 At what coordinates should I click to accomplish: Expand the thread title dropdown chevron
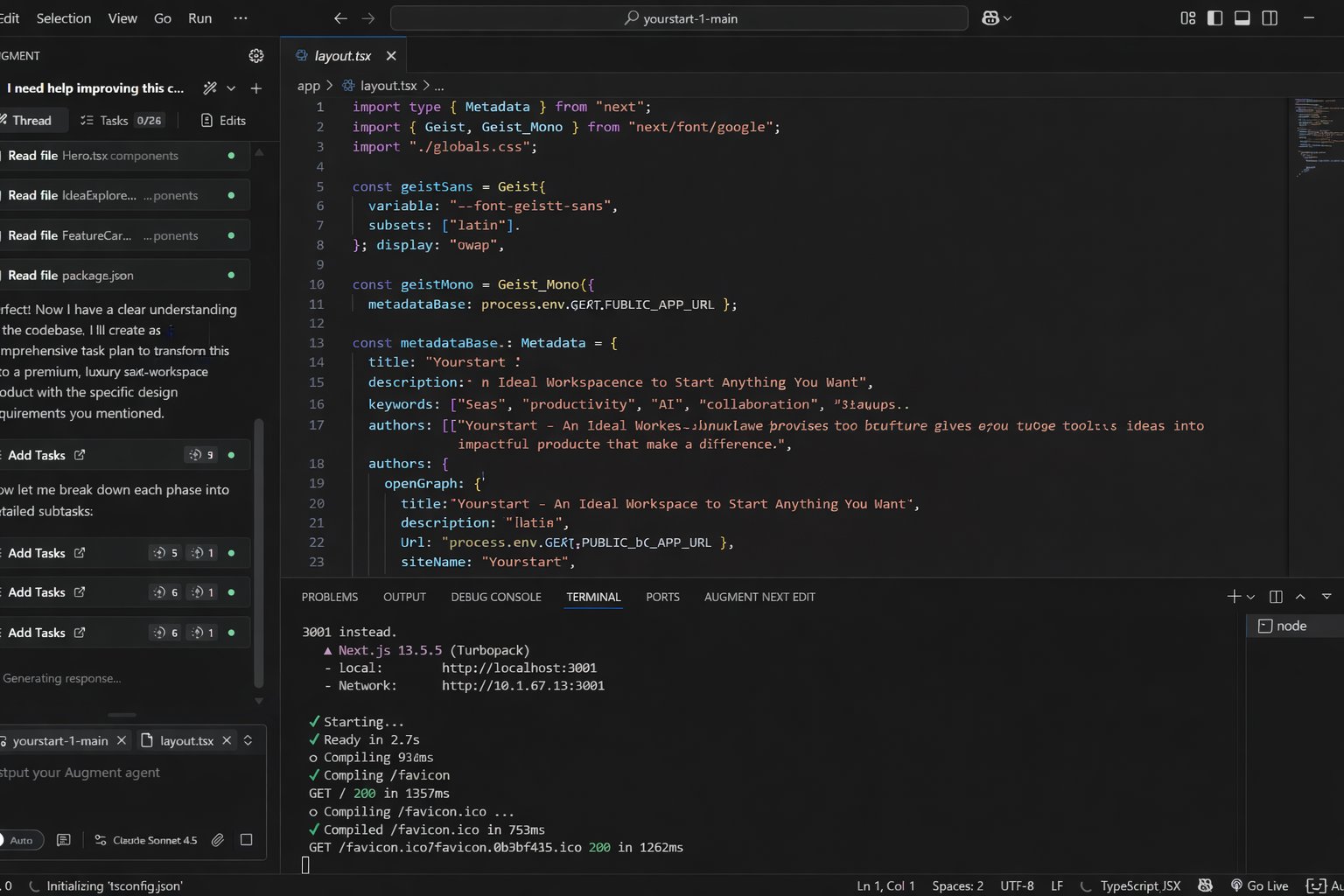coord(231,88)
